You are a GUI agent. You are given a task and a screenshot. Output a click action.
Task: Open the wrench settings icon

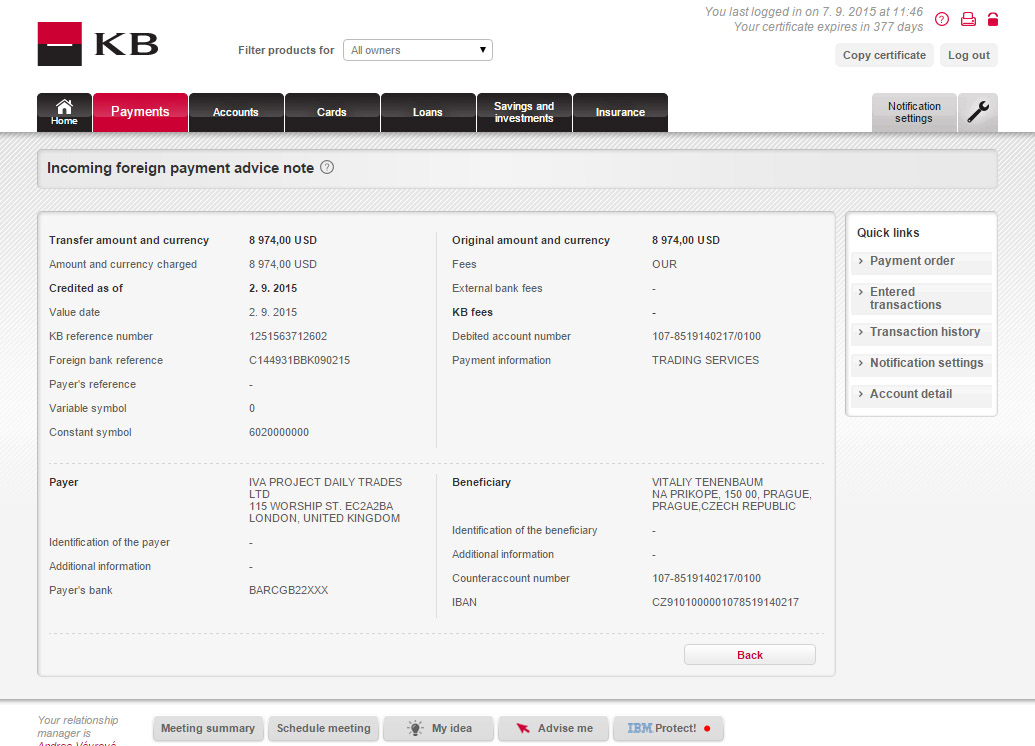(977, 112)
